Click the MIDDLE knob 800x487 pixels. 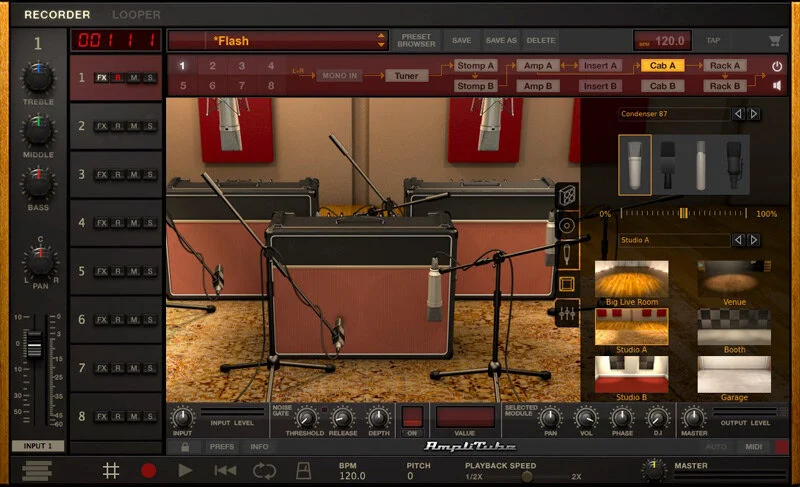pyautogui.click(x=38, y=131)
